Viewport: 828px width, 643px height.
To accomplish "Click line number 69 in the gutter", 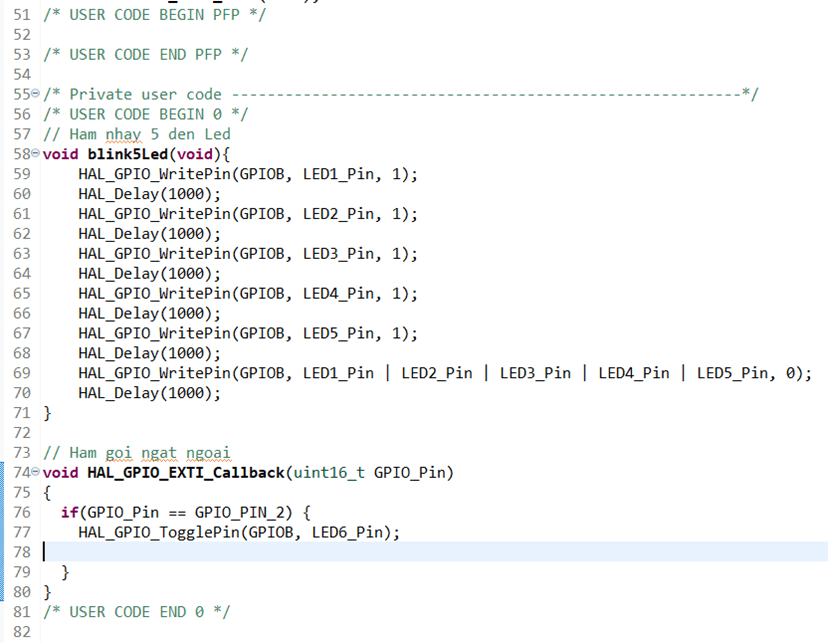I will coord(22,373).
